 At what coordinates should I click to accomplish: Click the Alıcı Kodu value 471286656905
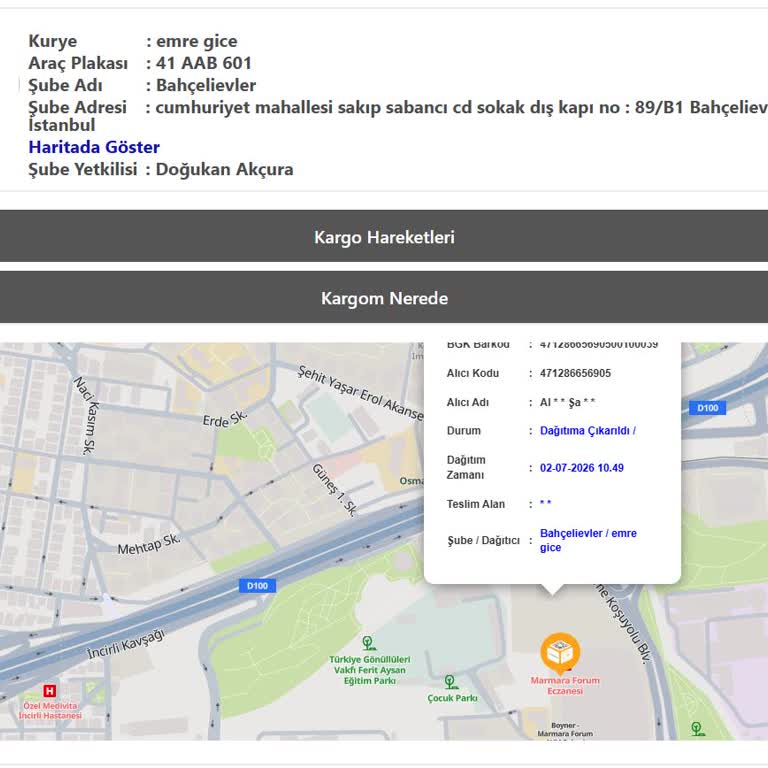(x=575, y=373)
